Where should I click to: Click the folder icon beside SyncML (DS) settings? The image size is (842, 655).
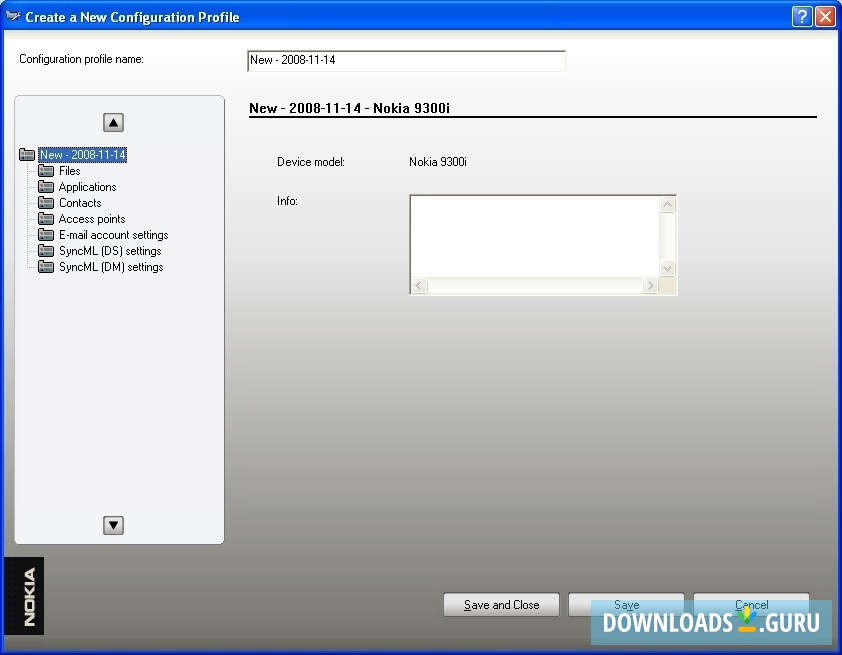[46, 251]
